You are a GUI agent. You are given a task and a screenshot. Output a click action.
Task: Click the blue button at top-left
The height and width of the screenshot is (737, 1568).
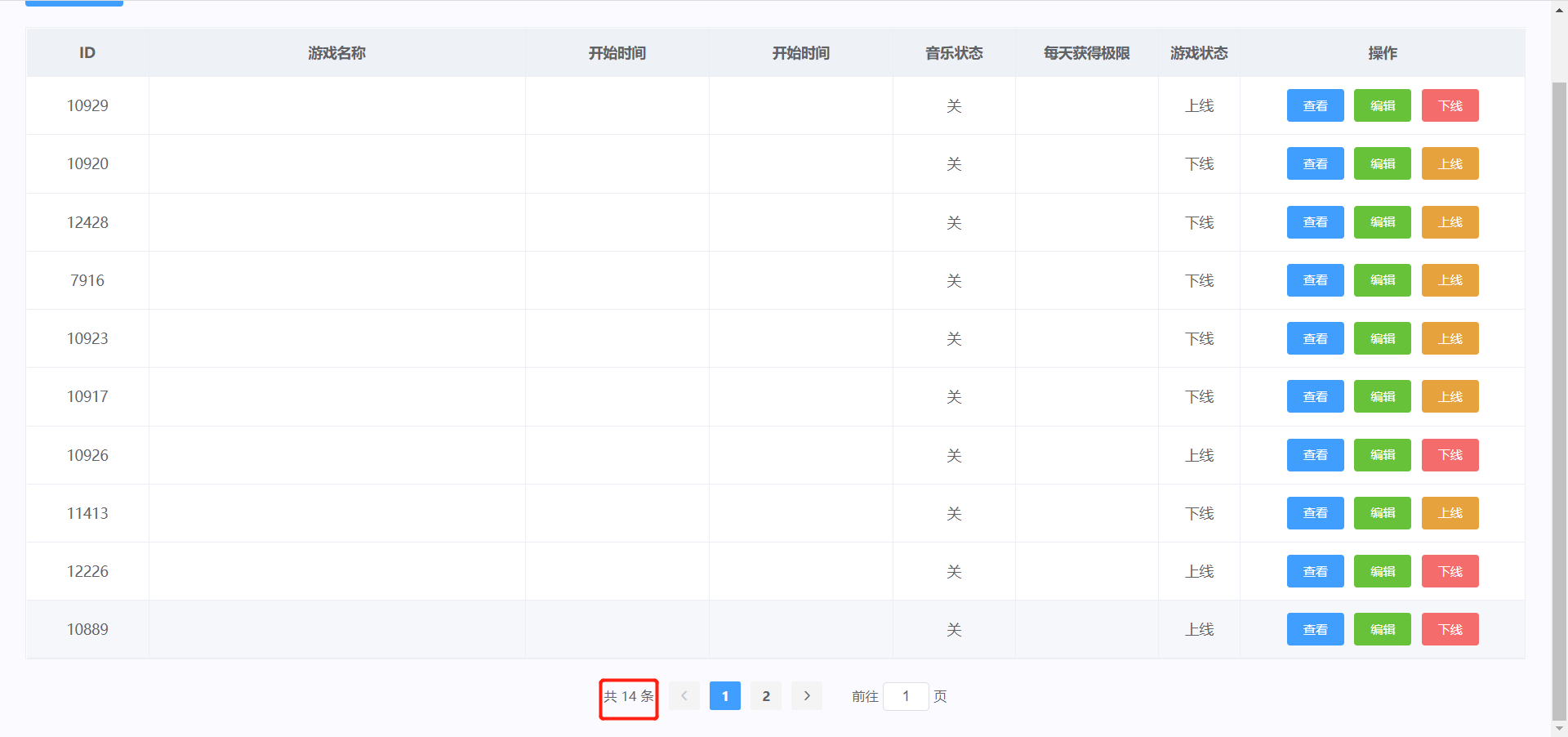[x=73, y=2]
